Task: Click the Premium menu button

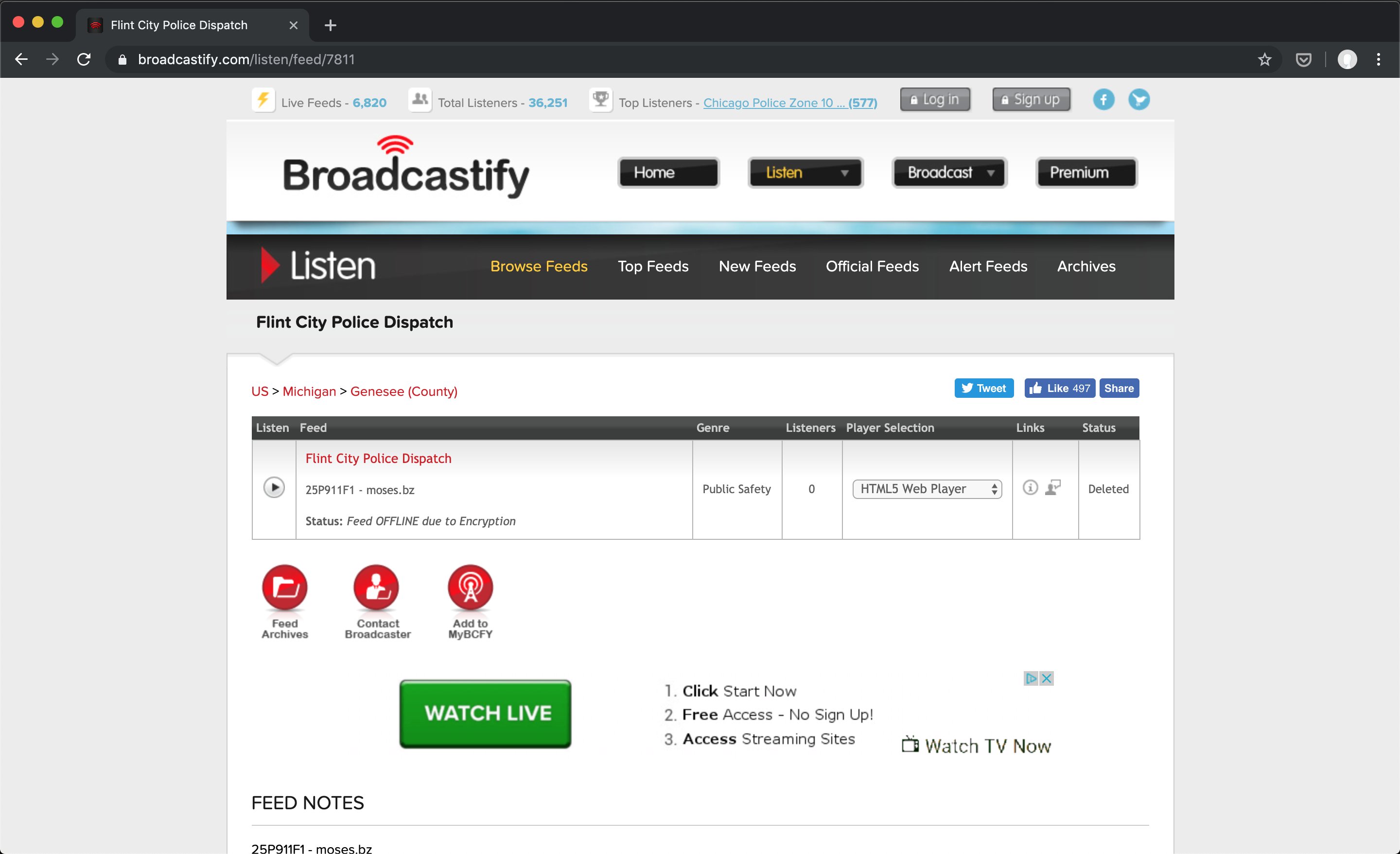Action: coord(1086,172)
